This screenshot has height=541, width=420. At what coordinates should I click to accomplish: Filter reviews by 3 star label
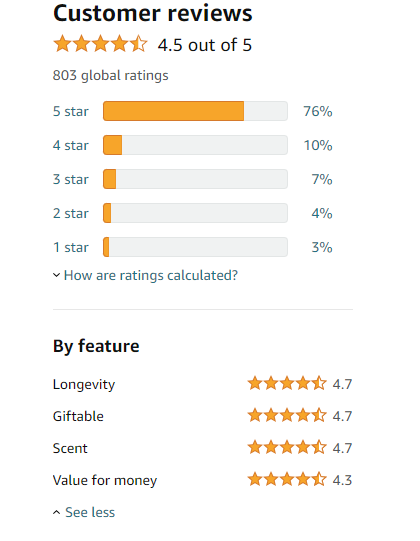[x=71, y=179]
